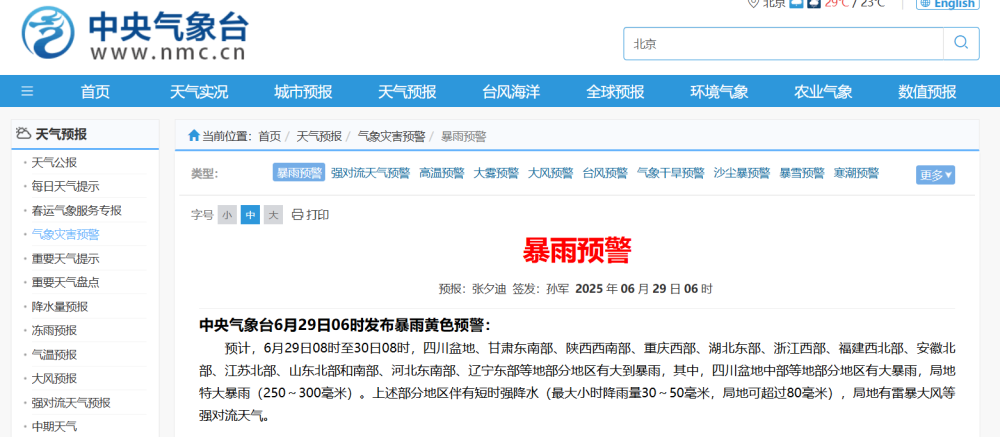
Task: Open the hamburger menu in navigation bar
Action: click(27, 91)
